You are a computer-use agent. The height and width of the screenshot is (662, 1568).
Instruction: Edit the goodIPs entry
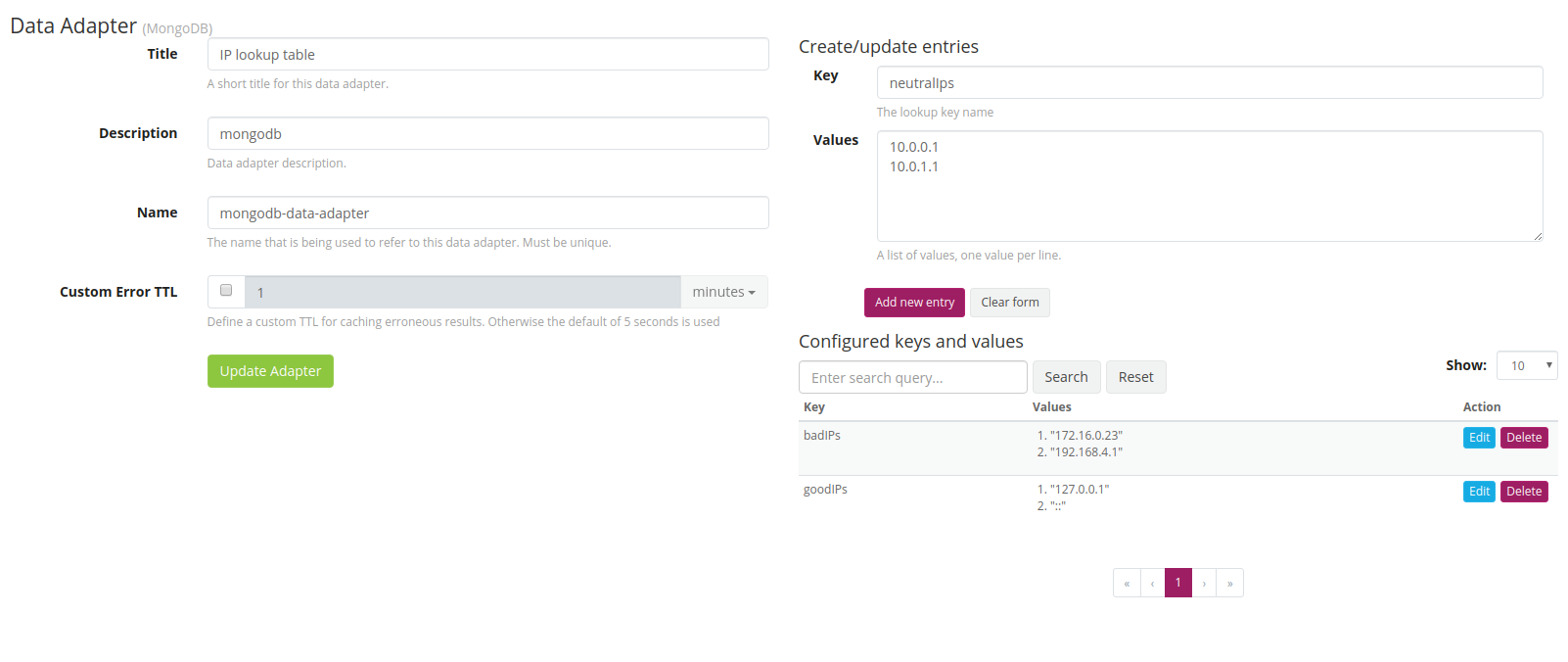pos(1479,491)
